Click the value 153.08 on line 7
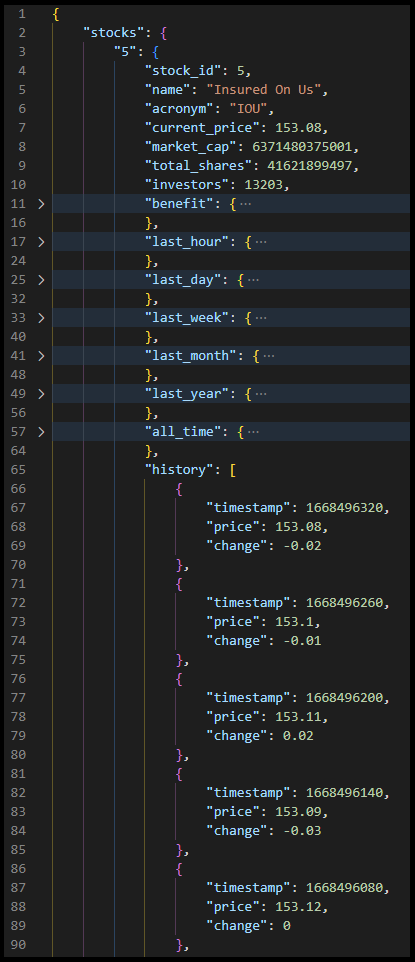Viewport: 415px width, 962px height. pos(297,128)
